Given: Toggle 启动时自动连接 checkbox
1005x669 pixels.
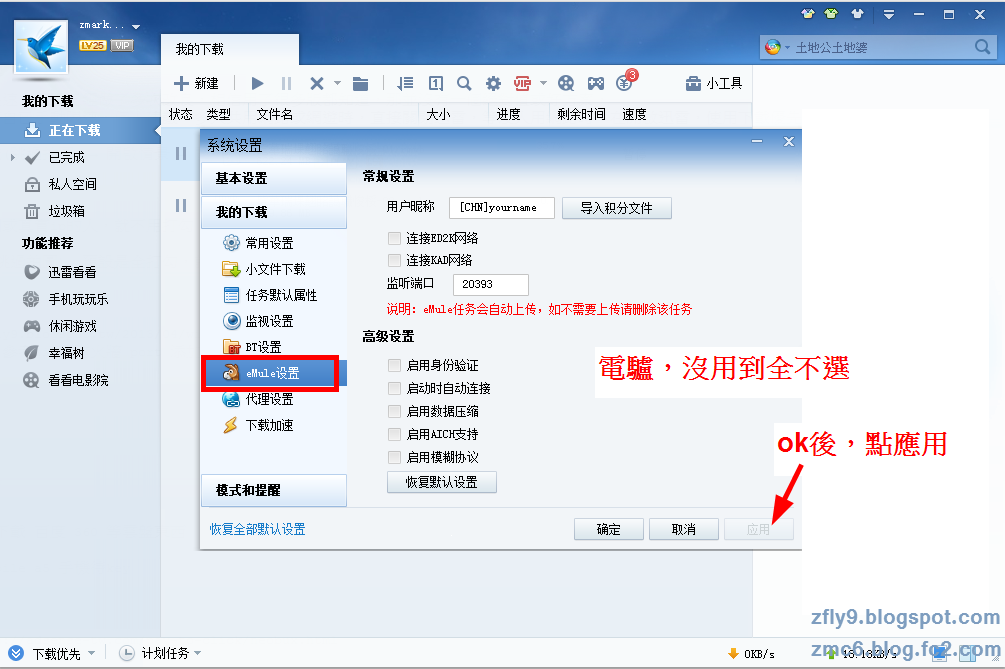Looking at the screenshot, I should point(394,388).
